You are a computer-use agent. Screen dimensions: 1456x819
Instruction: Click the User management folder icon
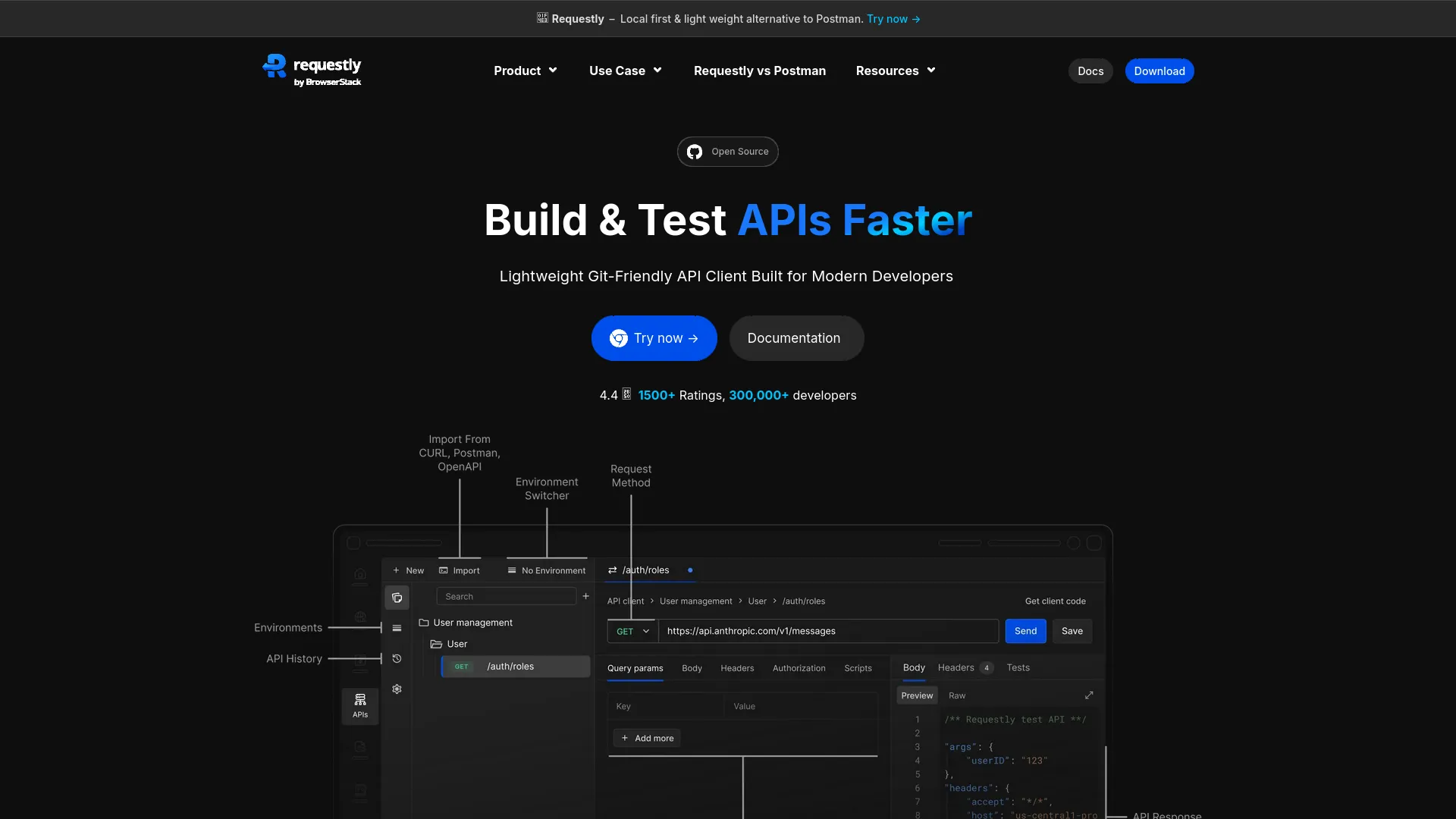(424, 623)
